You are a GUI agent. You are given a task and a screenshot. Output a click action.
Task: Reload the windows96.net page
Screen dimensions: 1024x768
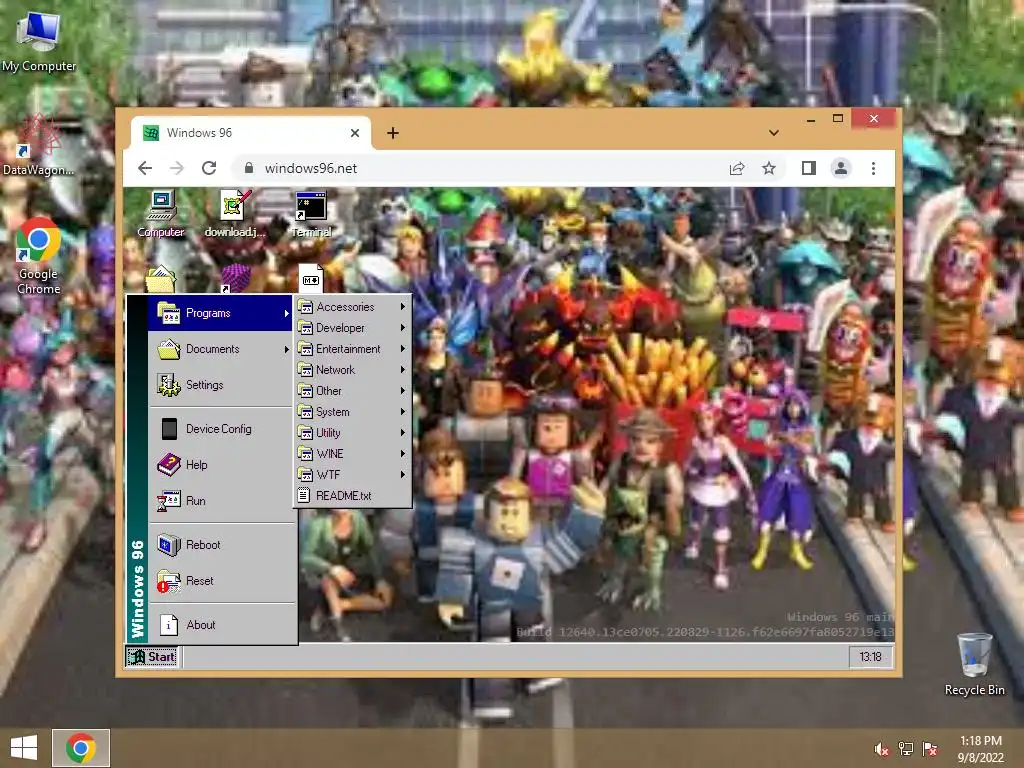[209, 168]
